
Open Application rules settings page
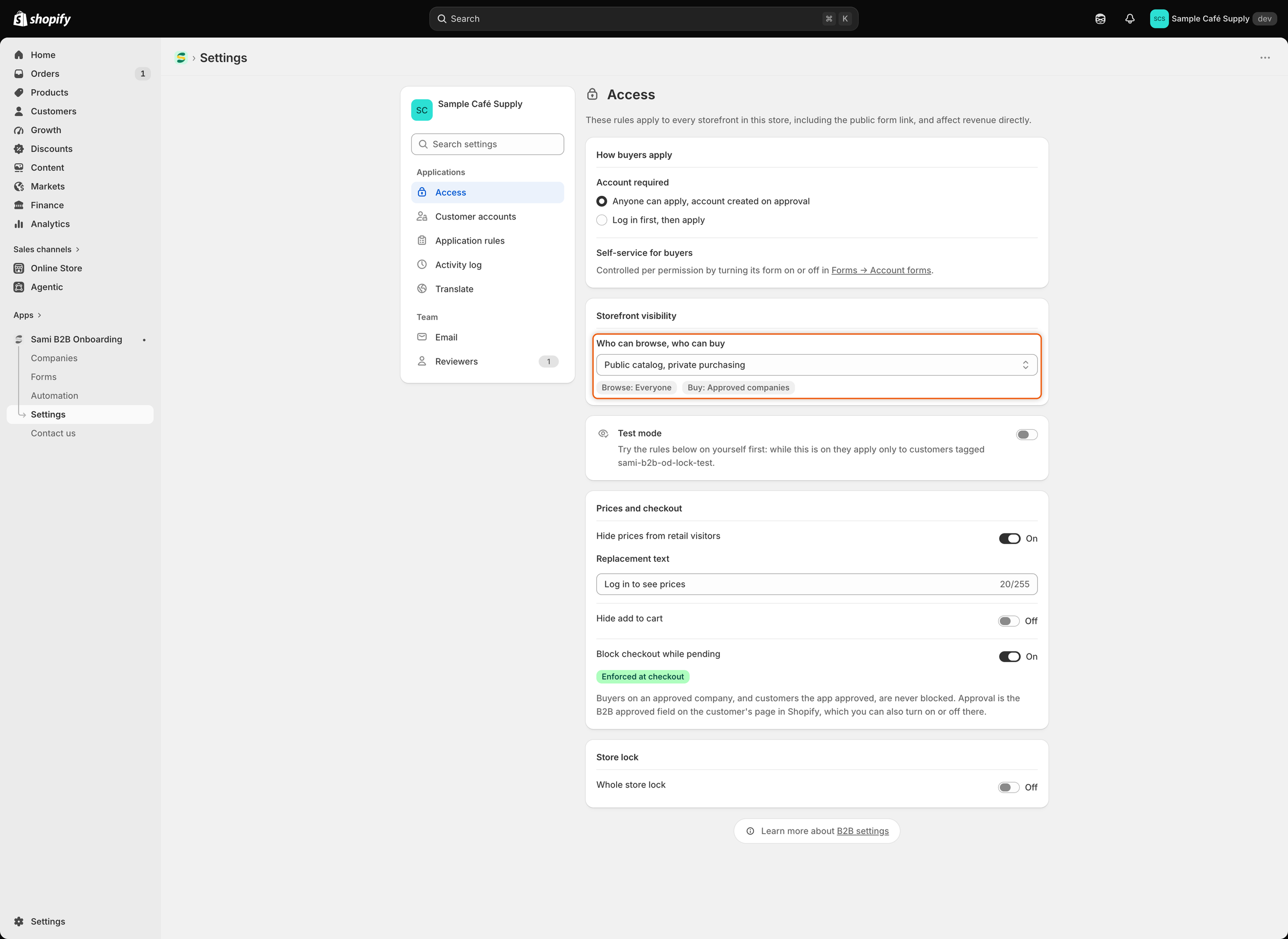pyautogui.click(x=487, y=240)
